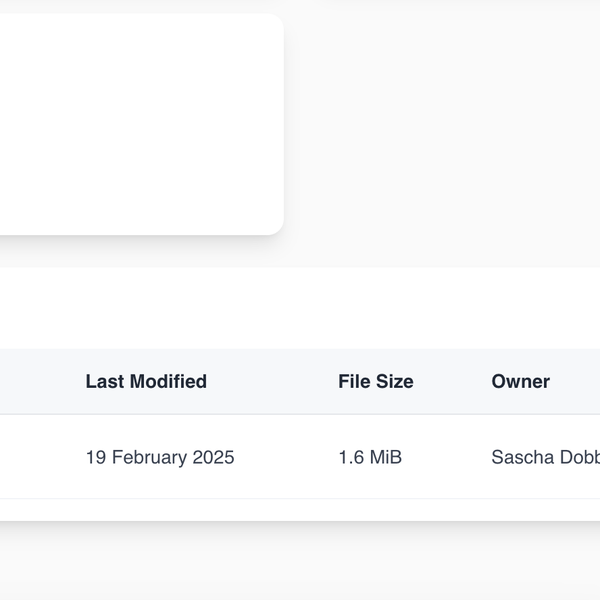This screenshot has height=600, width=600.
Task: Click the first name Sascha in the row
Action: click(x=519, y=457)
